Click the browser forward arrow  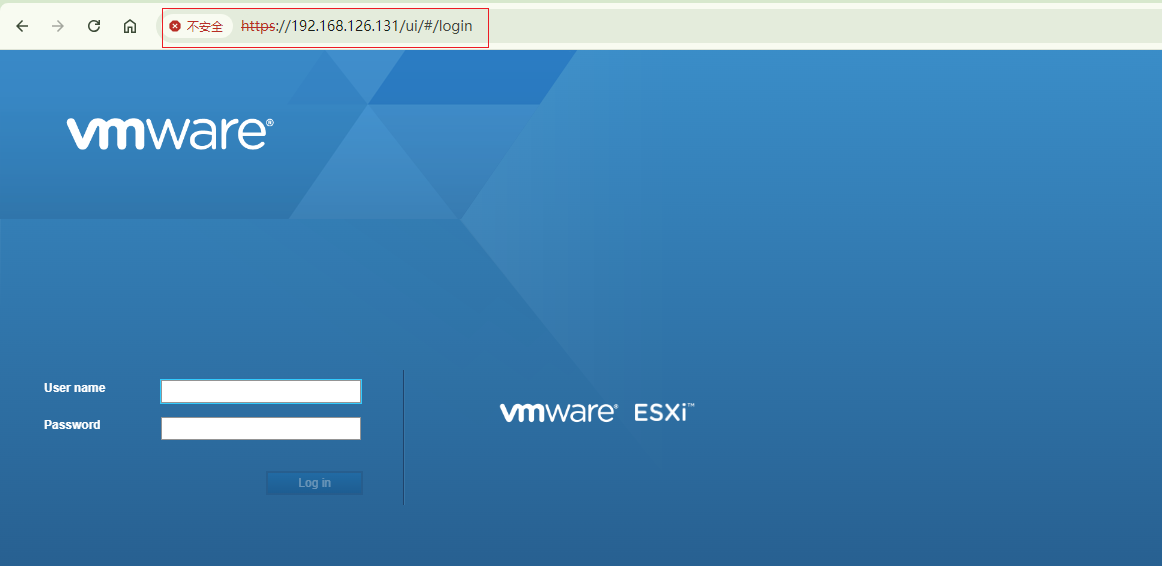(58, 27)
